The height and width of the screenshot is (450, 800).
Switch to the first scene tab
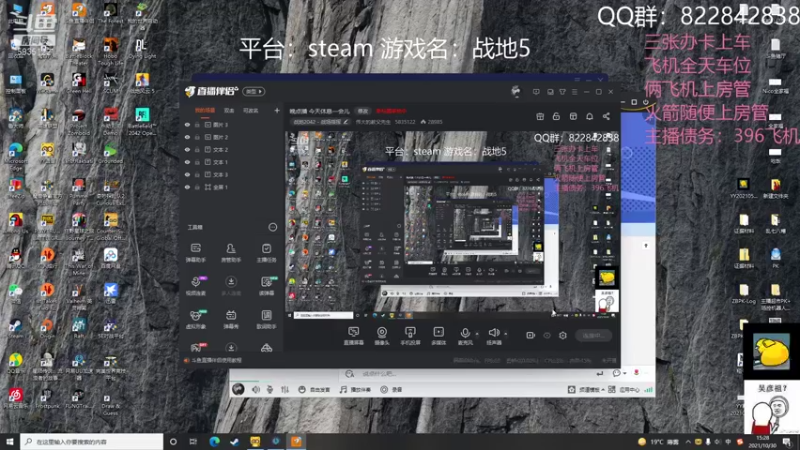point(205,110)
